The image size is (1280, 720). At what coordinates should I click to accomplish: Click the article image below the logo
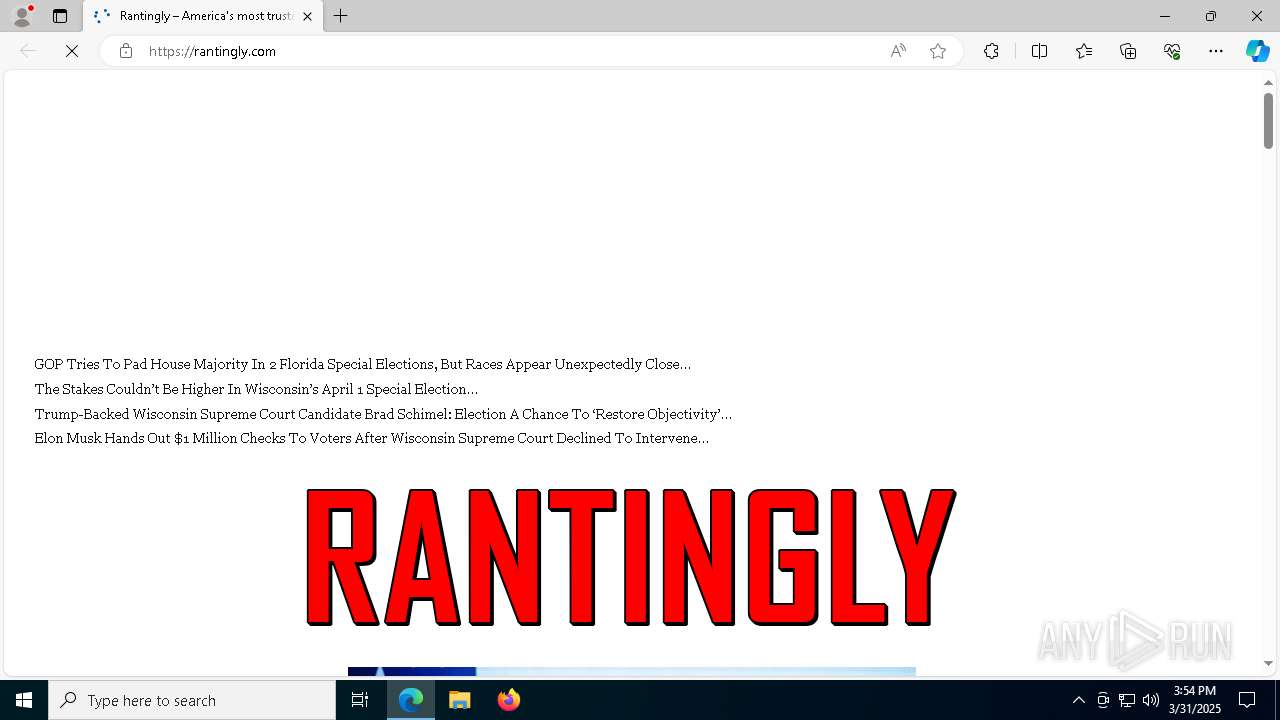tap(631, 672)
